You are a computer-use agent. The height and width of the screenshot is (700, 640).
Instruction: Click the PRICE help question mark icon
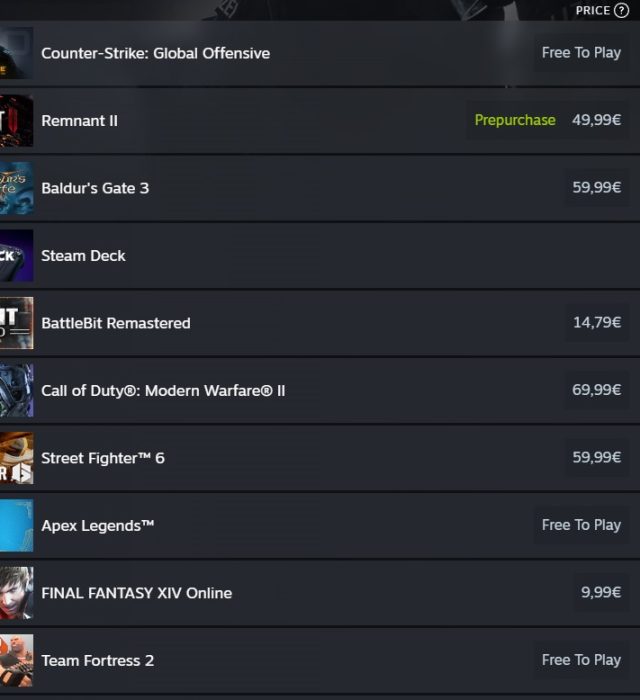621,10
